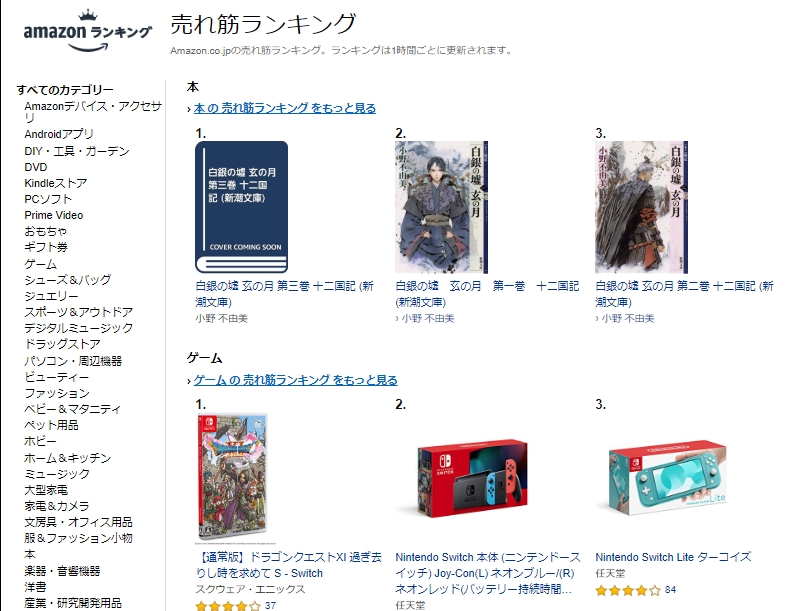Click the star rating of Switch Lite
Viewport: 799px width, 611px height.
tap(628, 591)
